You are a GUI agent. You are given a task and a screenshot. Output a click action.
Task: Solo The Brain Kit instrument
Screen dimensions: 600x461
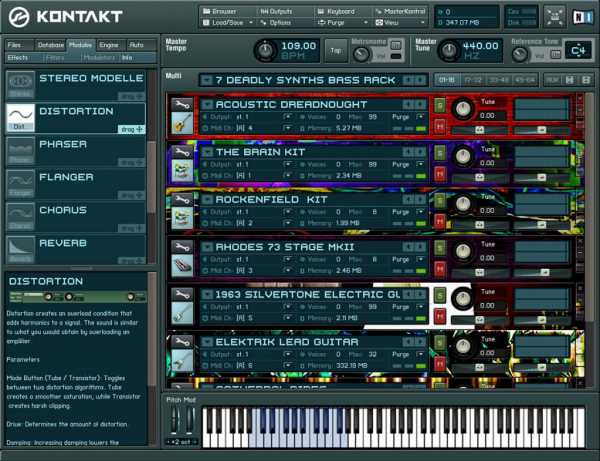tap(440, 153)
